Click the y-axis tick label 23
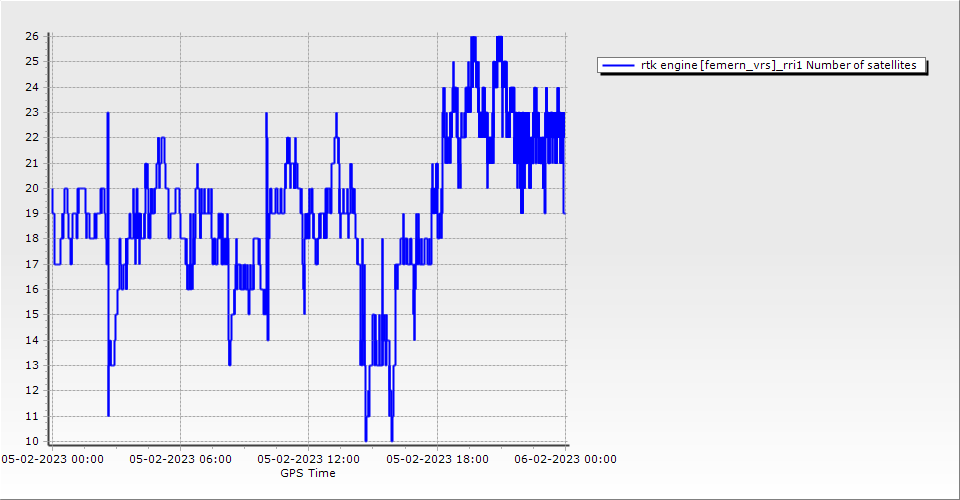960x500 pixels. (32, 112)
